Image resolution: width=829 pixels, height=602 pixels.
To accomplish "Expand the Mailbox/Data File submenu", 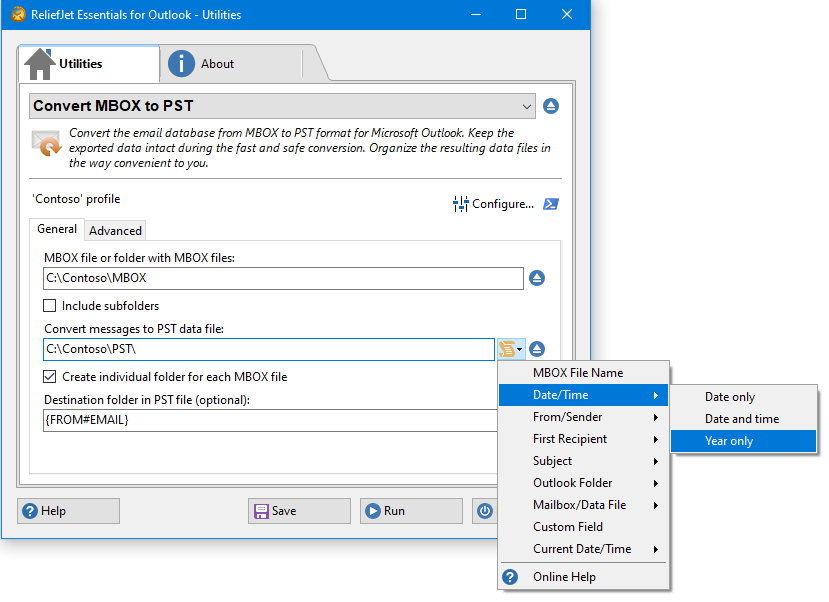I will click(x=584, y=505).
